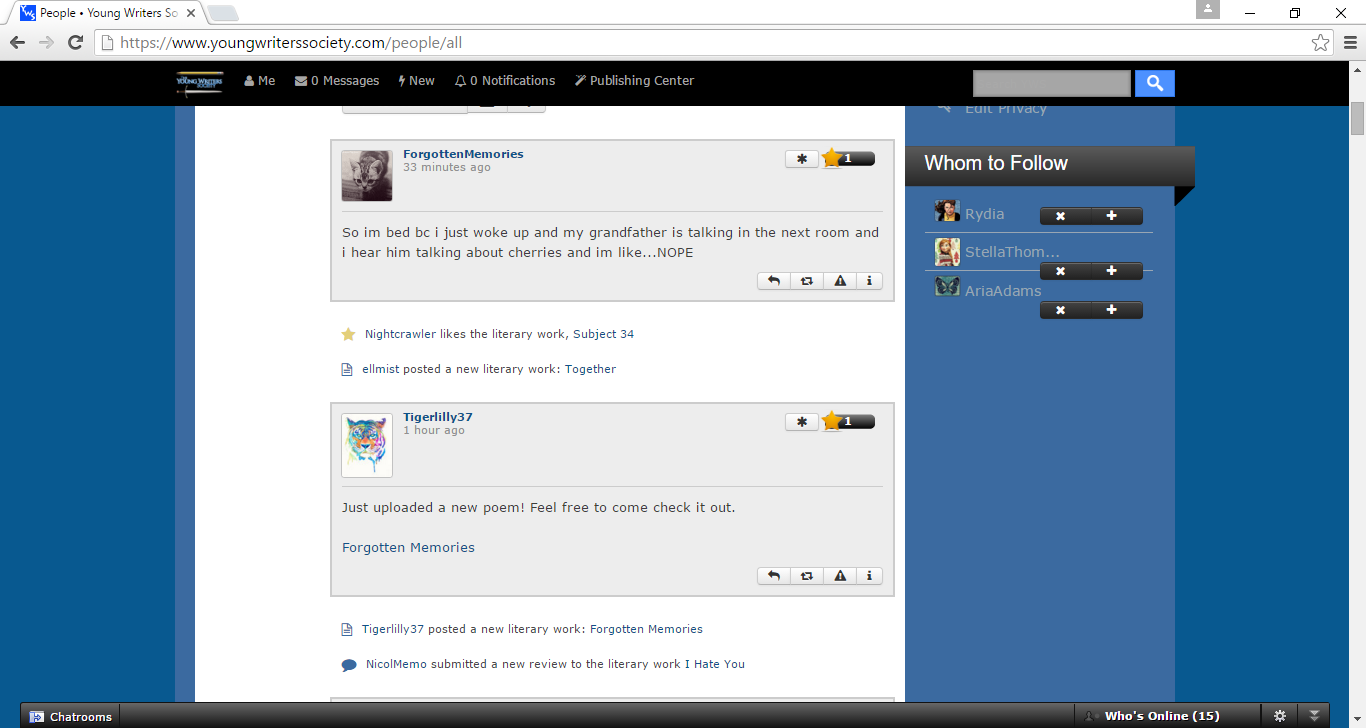Screen dimensions: 1366x728
Task: Open the New dropdown with lightning icon
Action: (417, 81)
